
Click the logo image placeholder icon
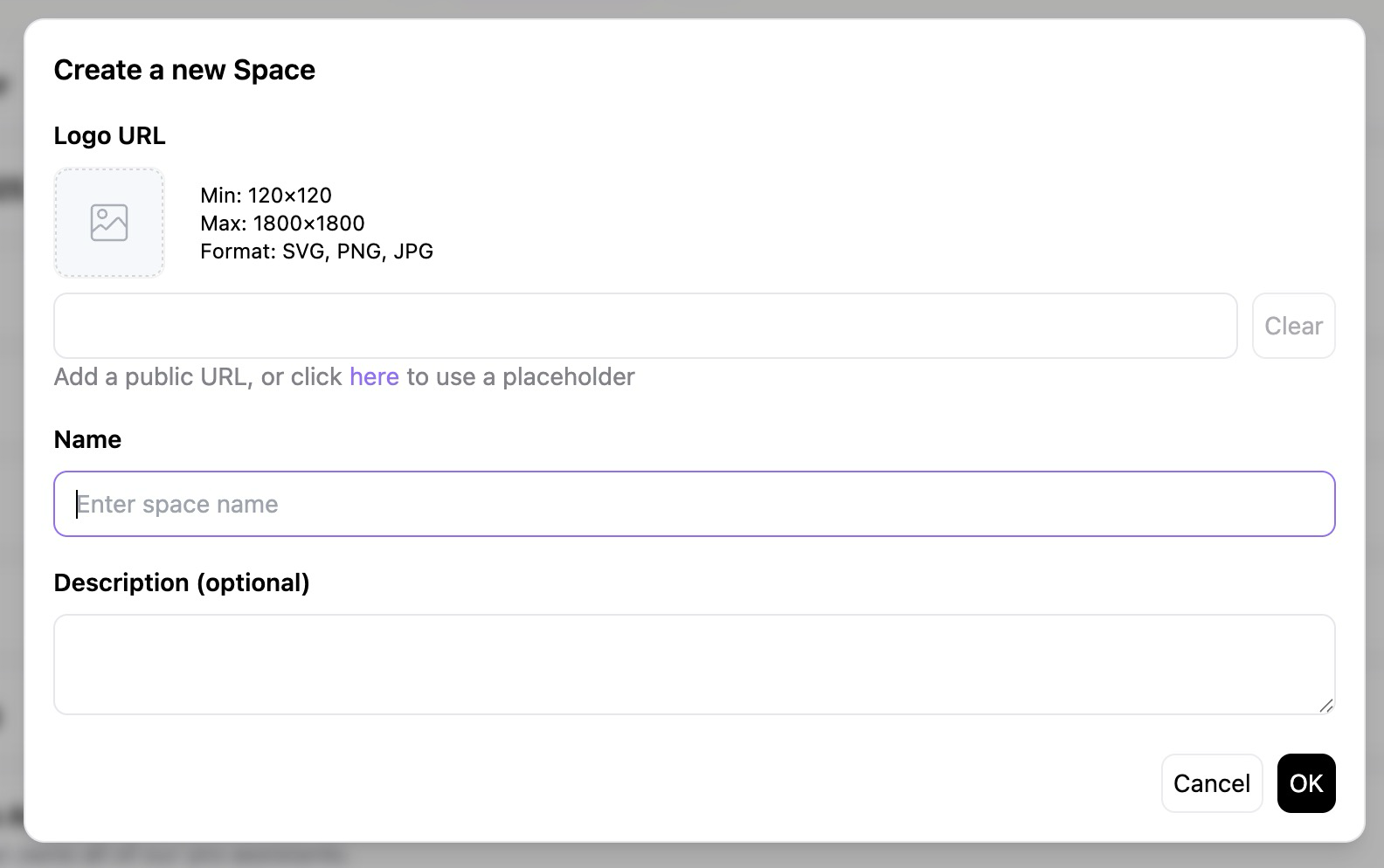tap(109, 223)
